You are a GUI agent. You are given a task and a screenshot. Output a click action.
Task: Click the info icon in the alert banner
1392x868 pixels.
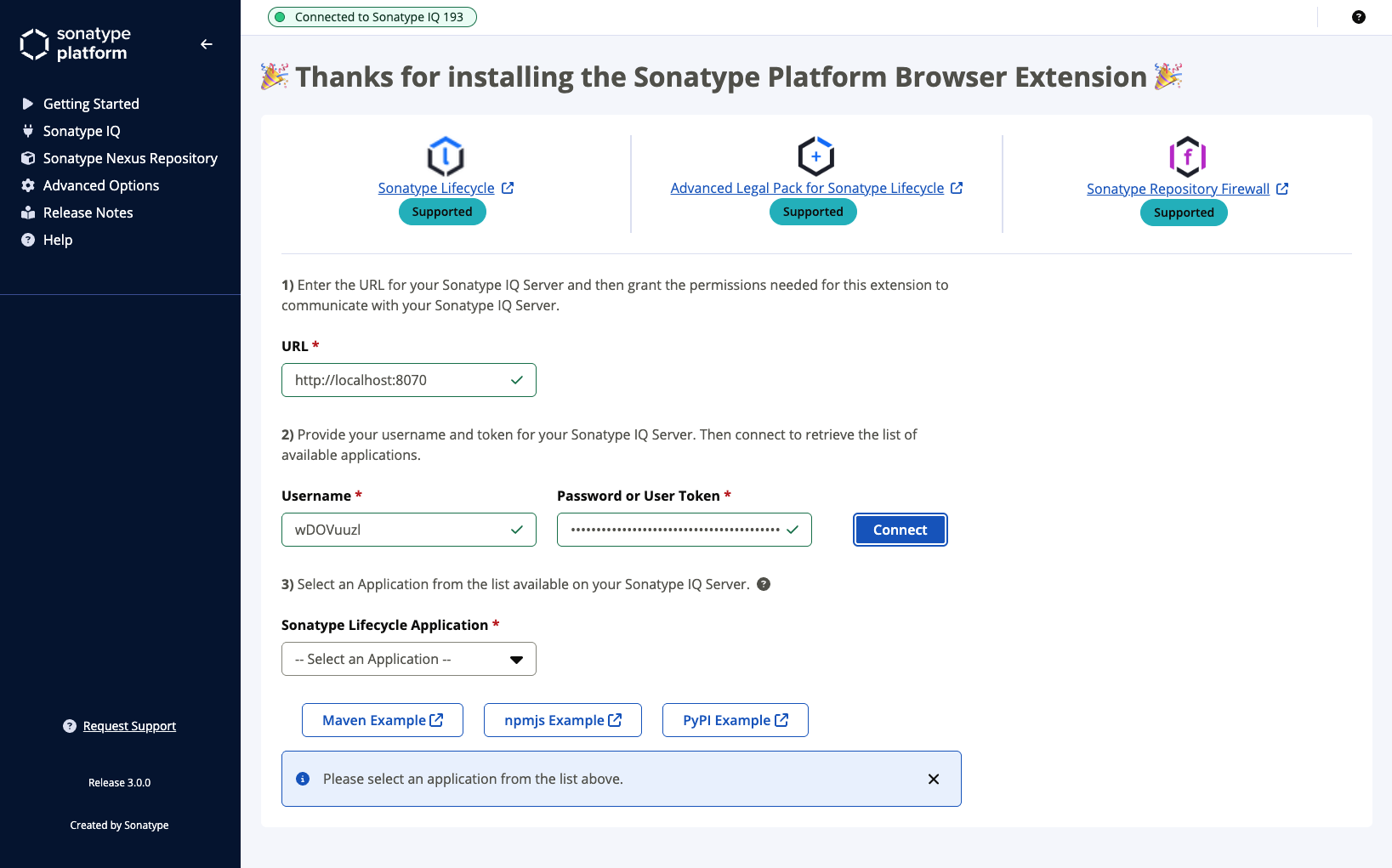click(303, 779)
